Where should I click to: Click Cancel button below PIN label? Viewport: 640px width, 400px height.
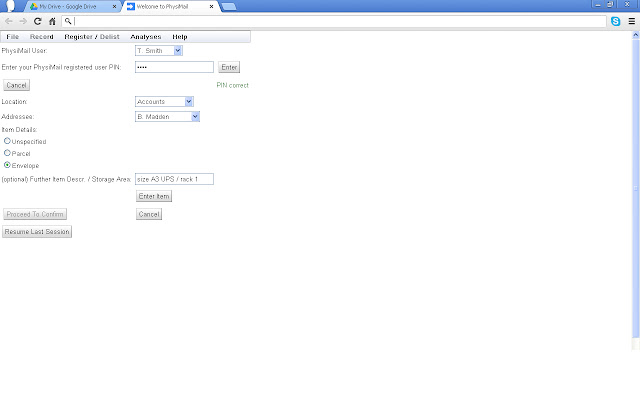[16, 85]
